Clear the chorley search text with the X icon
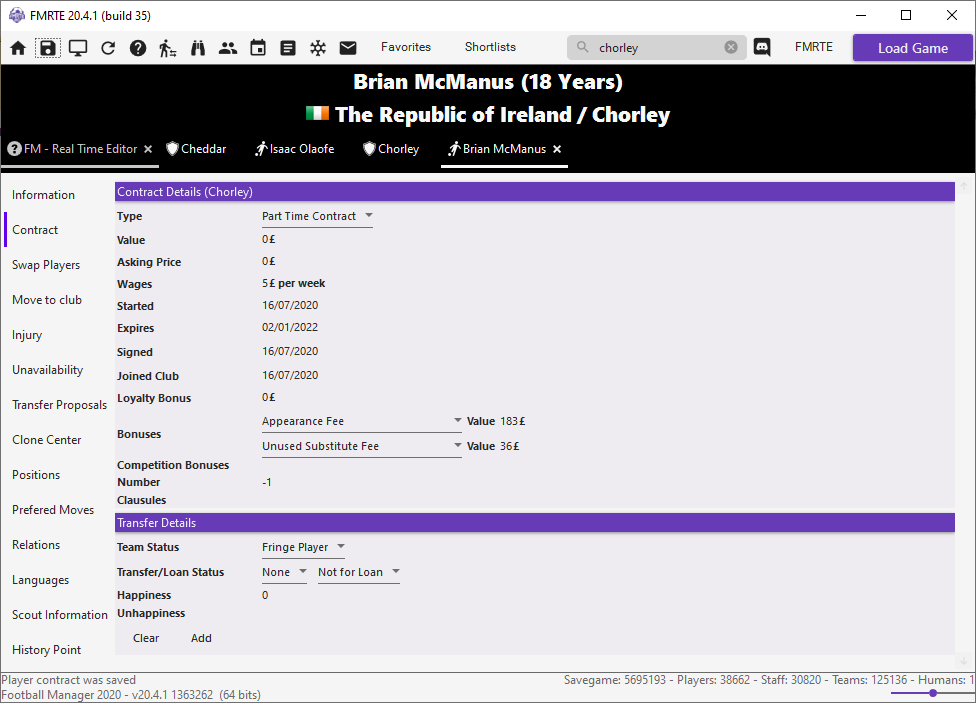The image size is (976, 703). tap(731, 47)
